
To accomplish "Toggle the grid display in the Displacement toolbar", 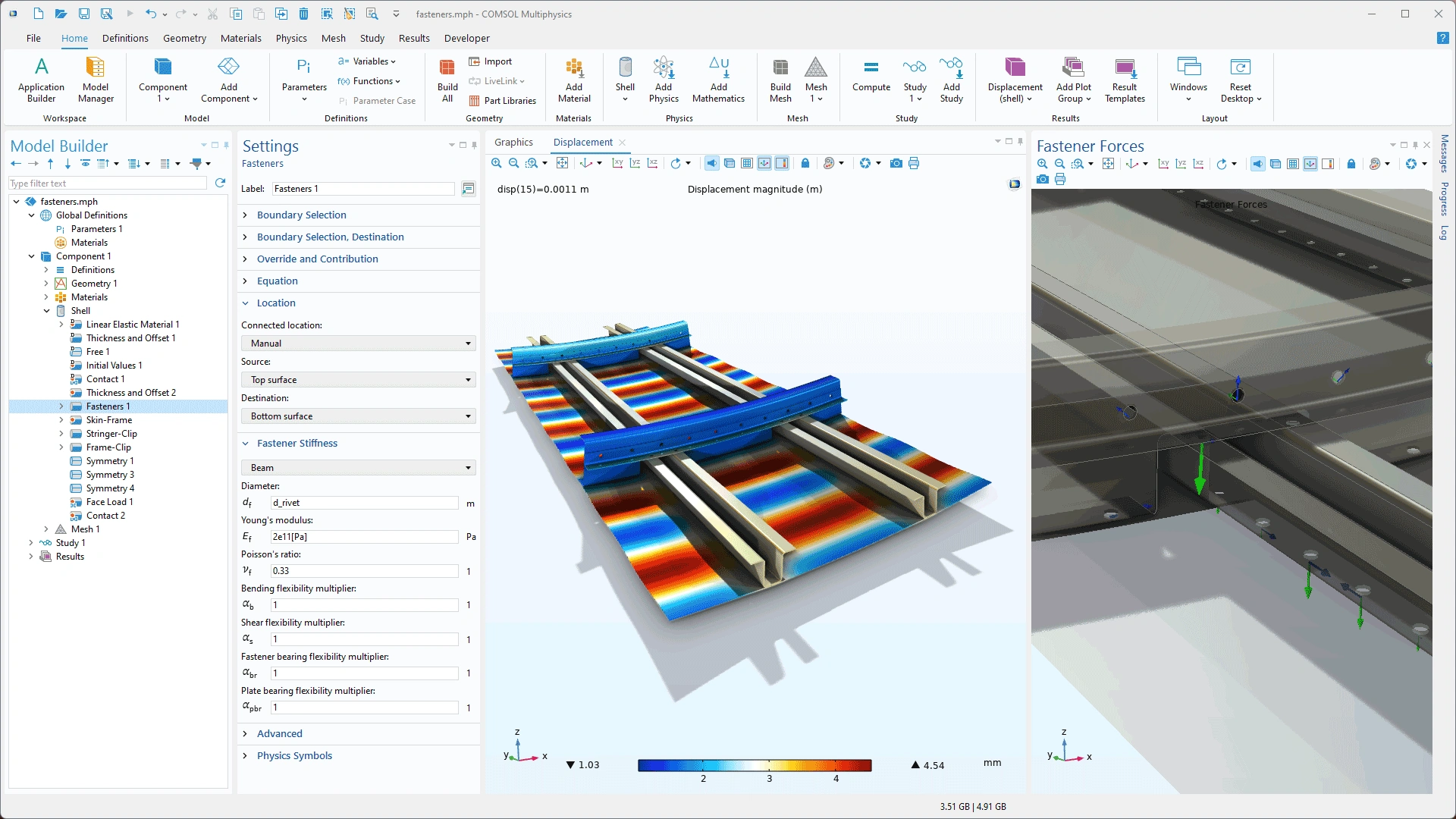I will click(747, 163).
